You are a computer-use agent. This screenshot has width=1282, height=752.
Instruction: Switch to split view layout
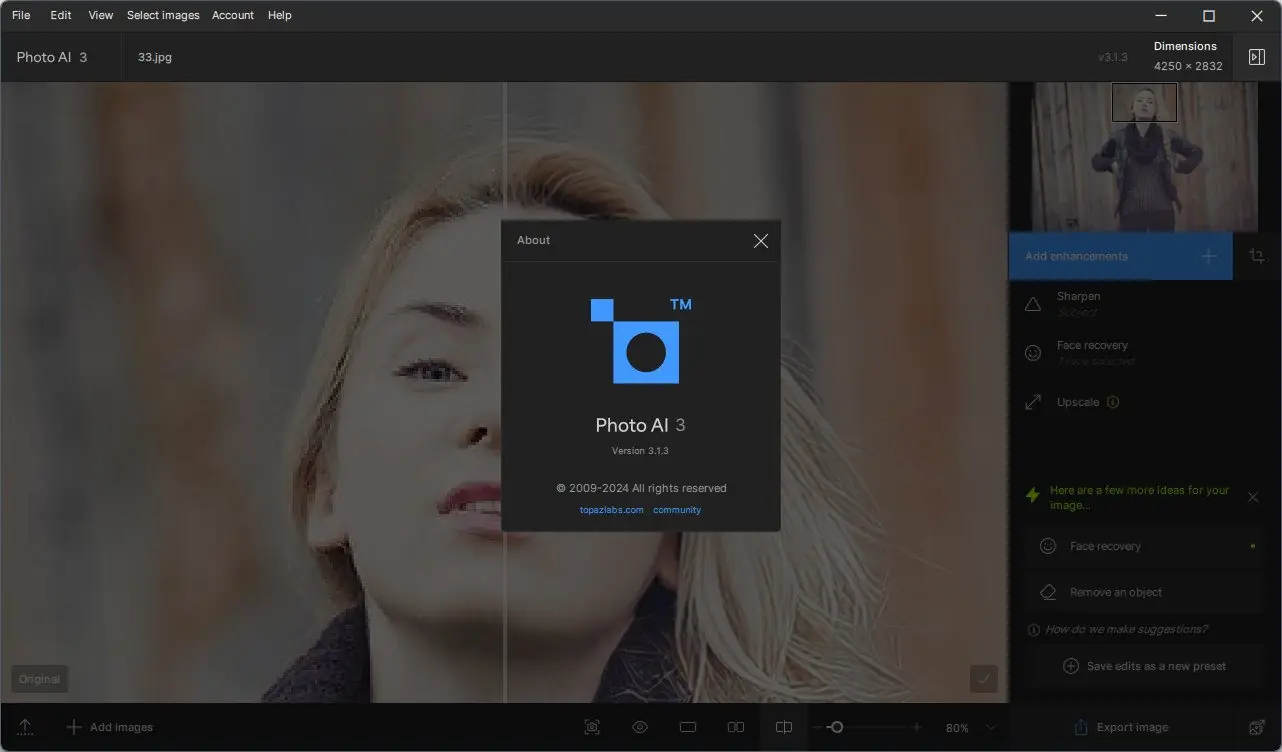point(784,727)
